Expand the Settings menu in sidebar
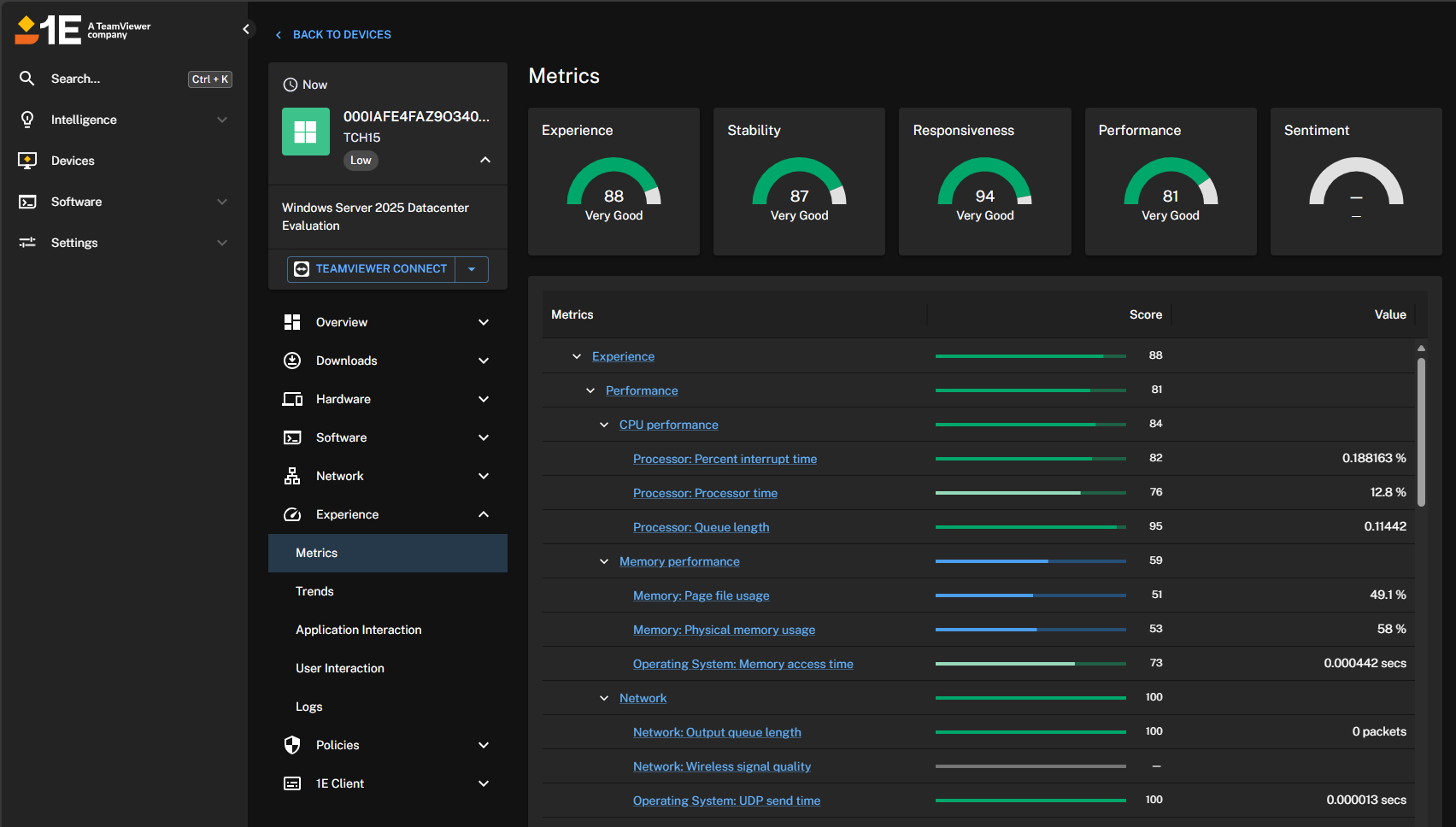Image resolution: width=1456 pixels, height=827 pixels. [x=222, y=243]
